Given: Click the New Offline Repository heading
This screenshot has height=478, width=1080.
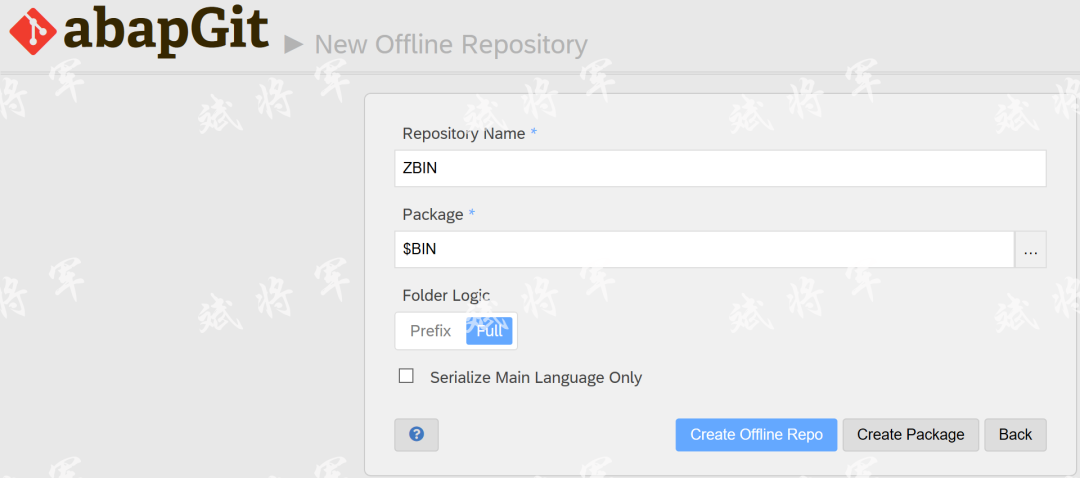Looking at the screenshot, I should pyautogui.click(x=450, y=45).
